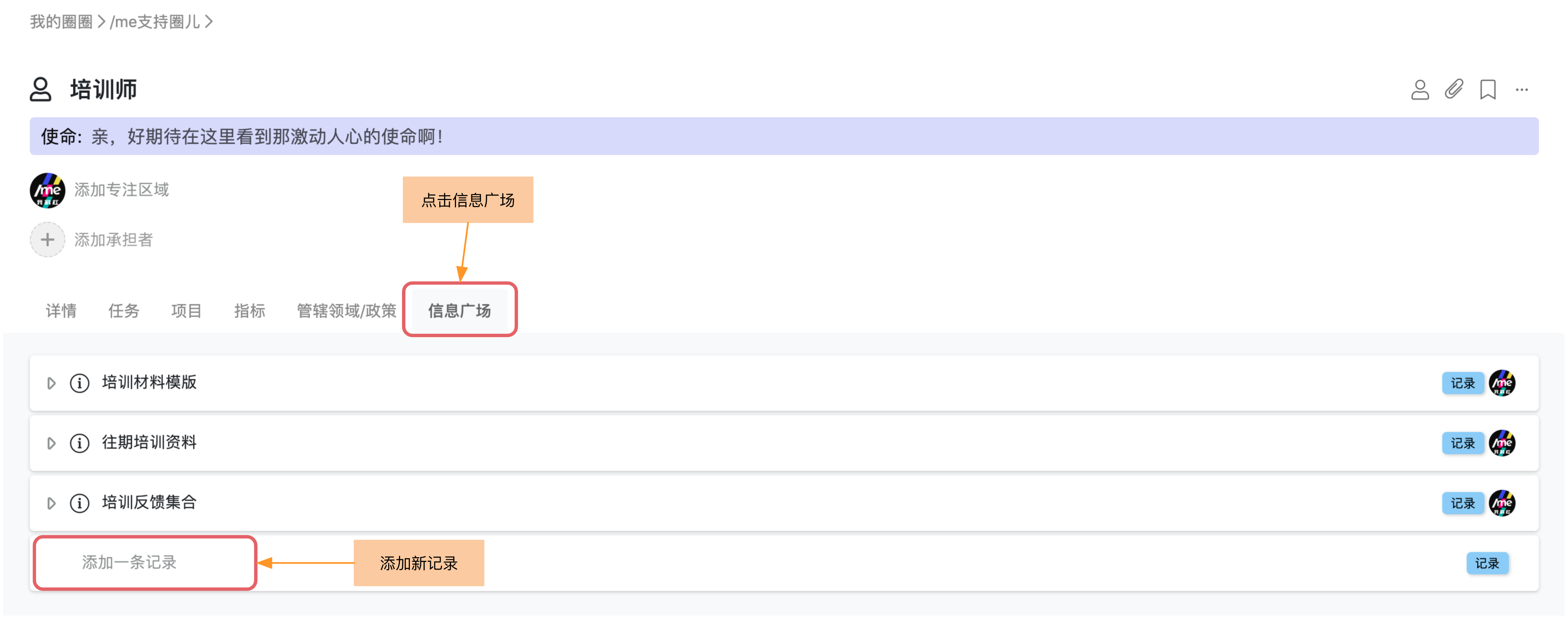Select the 任务 tab

[x=123, y=311]
